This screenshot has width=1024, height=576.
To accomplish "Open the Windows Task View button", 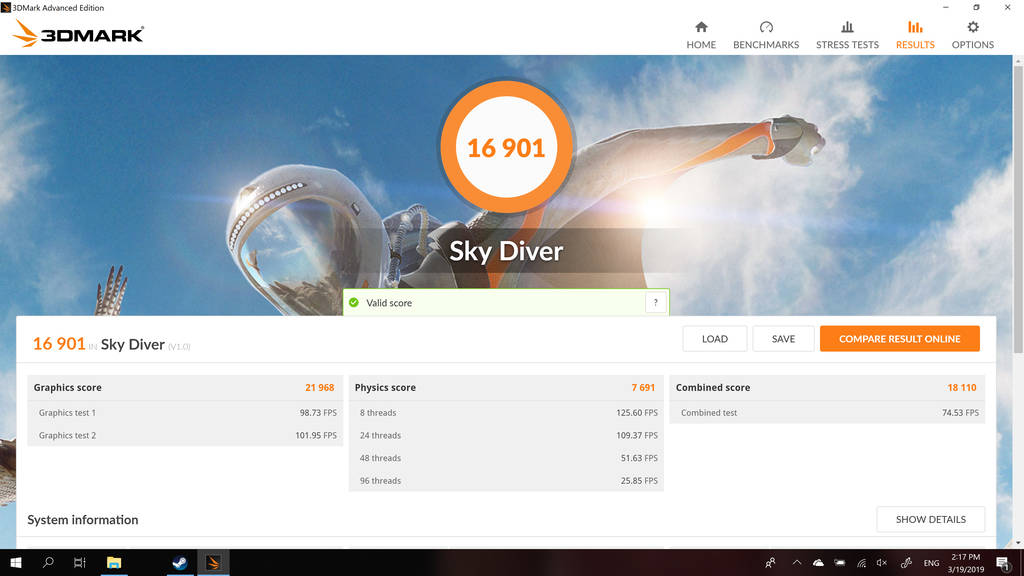I will coord(80,563).
